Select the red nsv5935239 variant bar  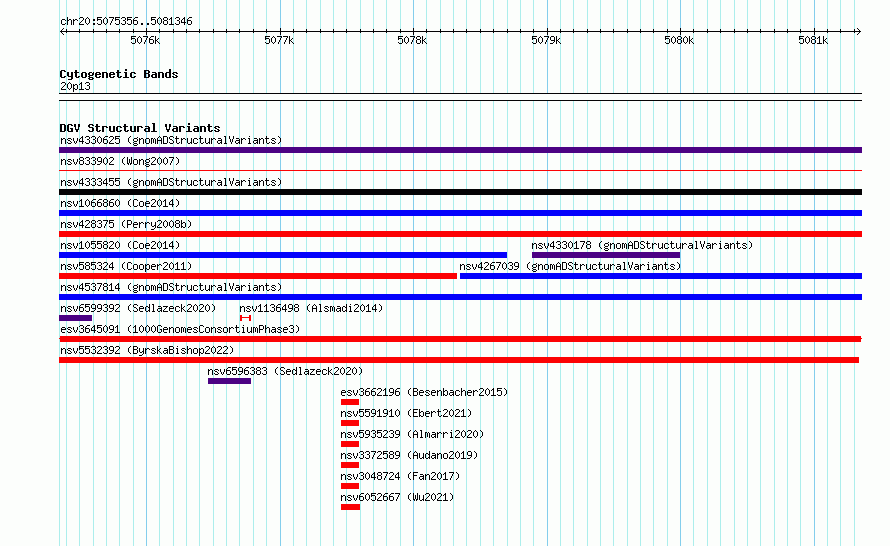click(350, 444)
